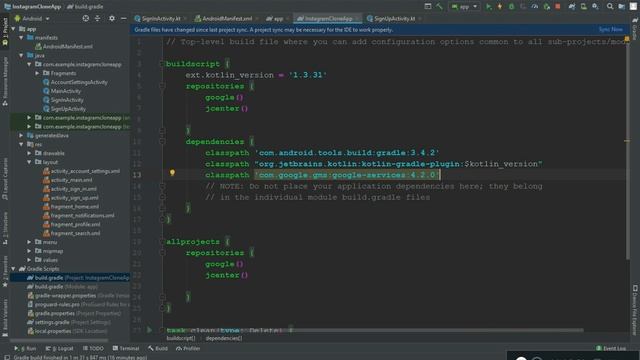Open the Run bottom tool button
Viewport: 640px width, 360px height.
25,349
